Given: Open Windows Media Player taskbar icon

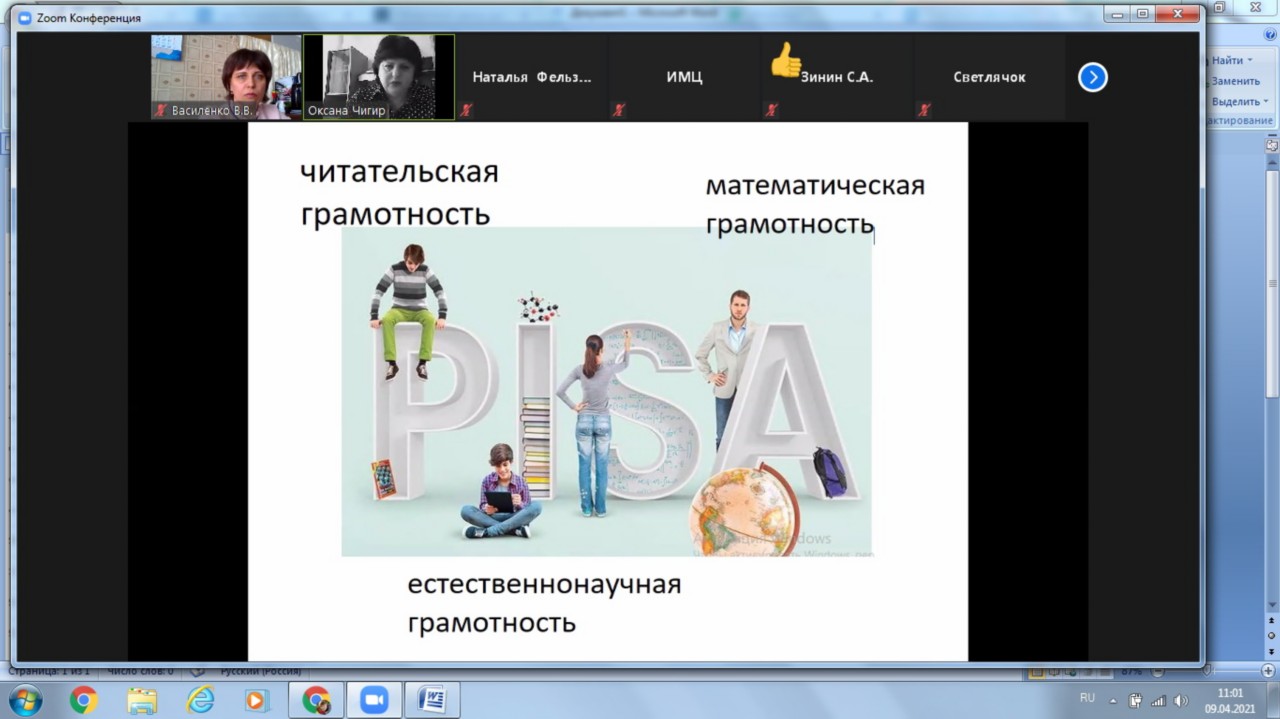Looking at the screenshot, I should click(256, 700).
